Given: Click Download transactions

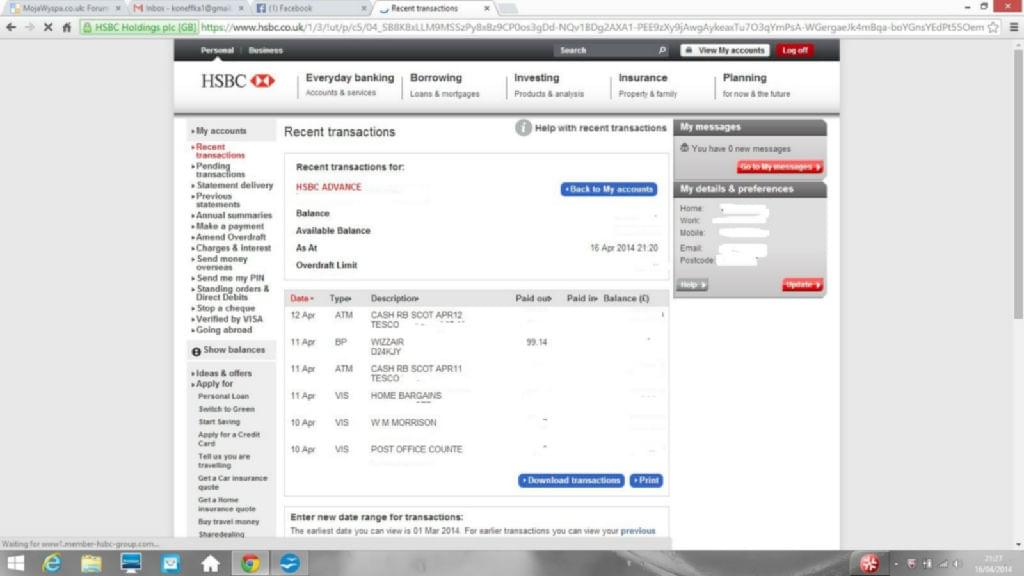Looking at the screenshot, I should (571, 481).
